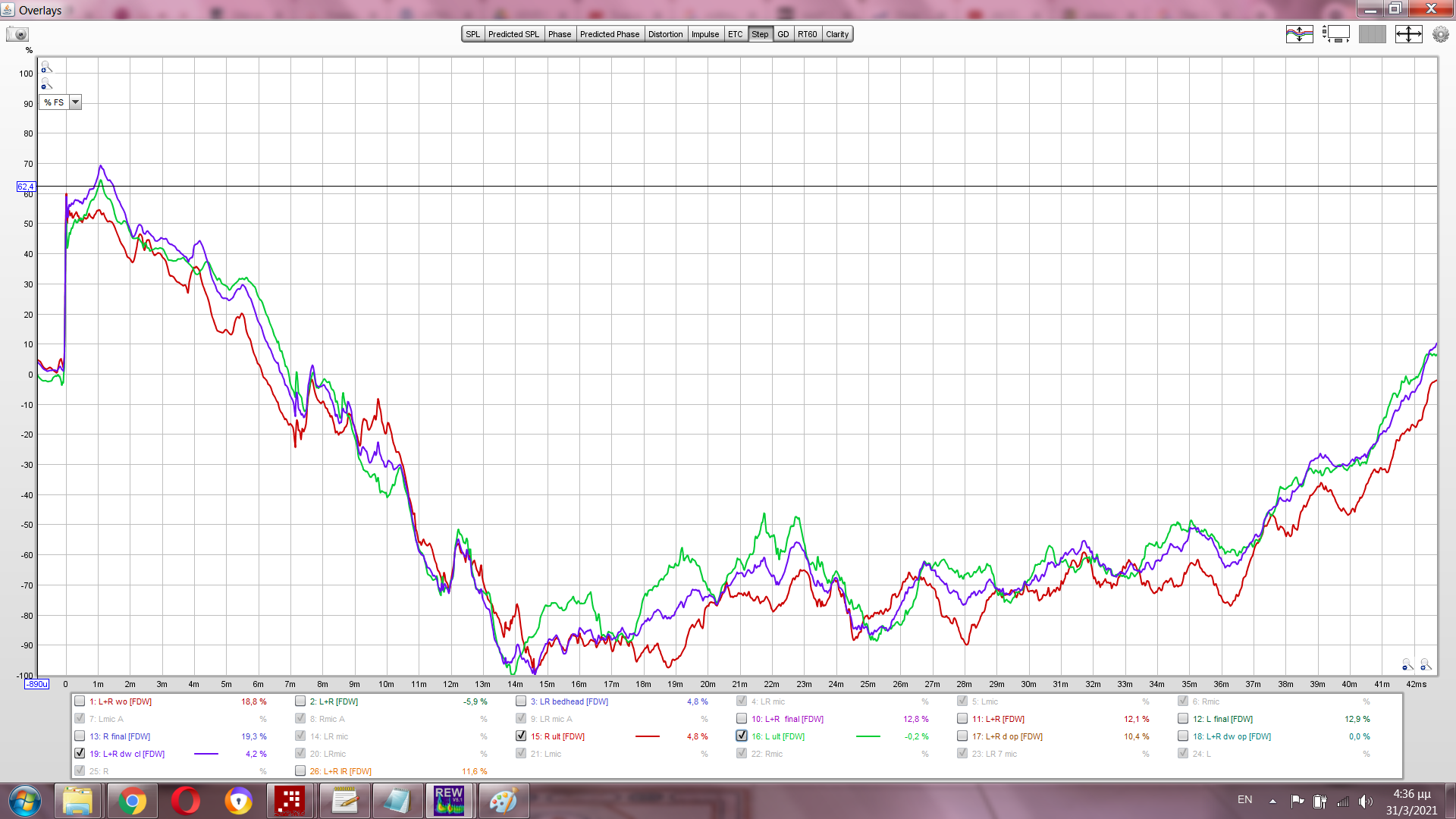Uncheck trace 19: L+R dw cl [FDW]

(80, 753)
